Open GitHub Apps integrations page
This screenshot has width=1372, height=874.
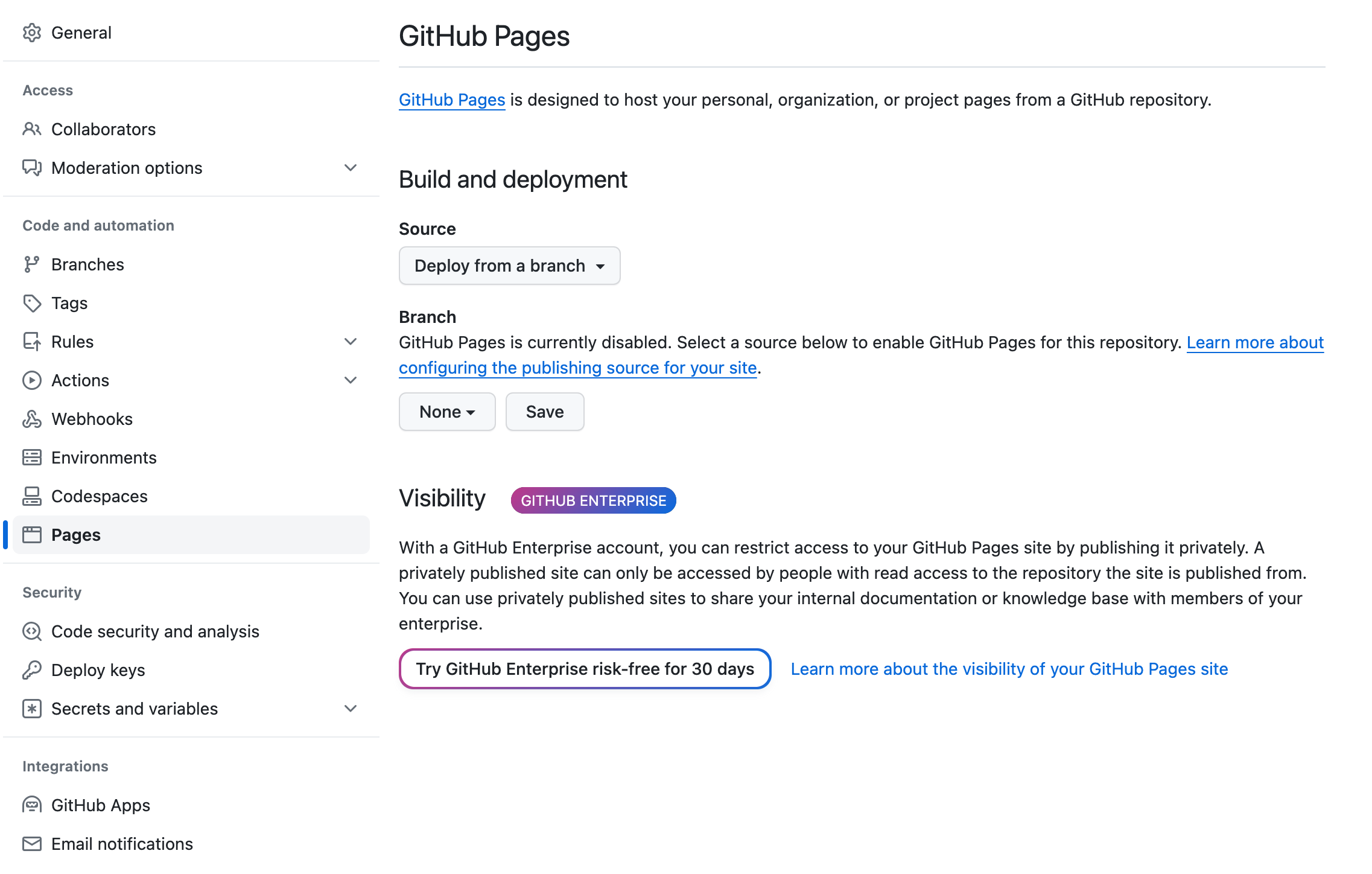[191, 805]
